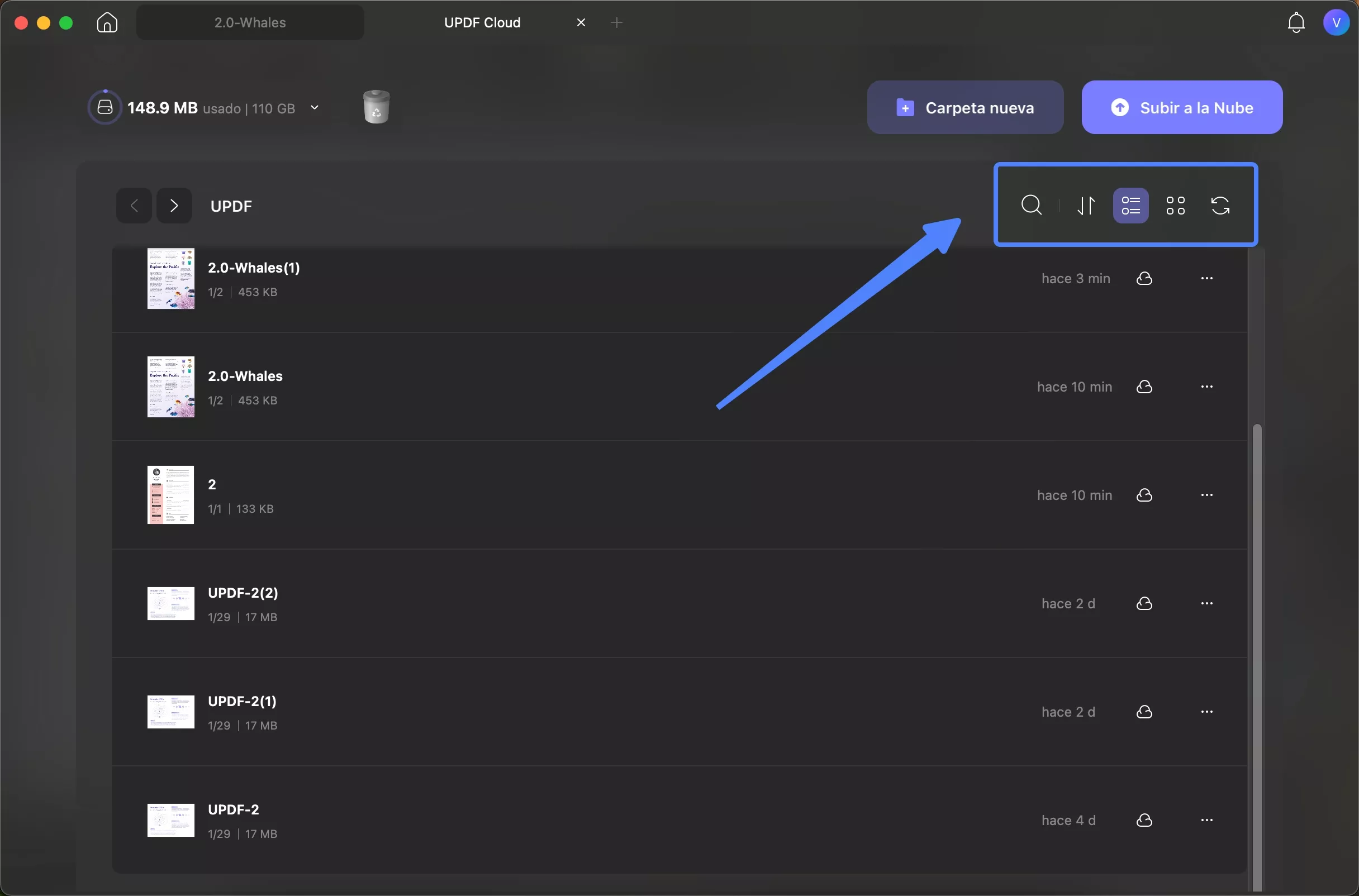The height and width of the screenshot is (896, 1359).
Task: Click the UPDF folder path label
Action: 231,206
